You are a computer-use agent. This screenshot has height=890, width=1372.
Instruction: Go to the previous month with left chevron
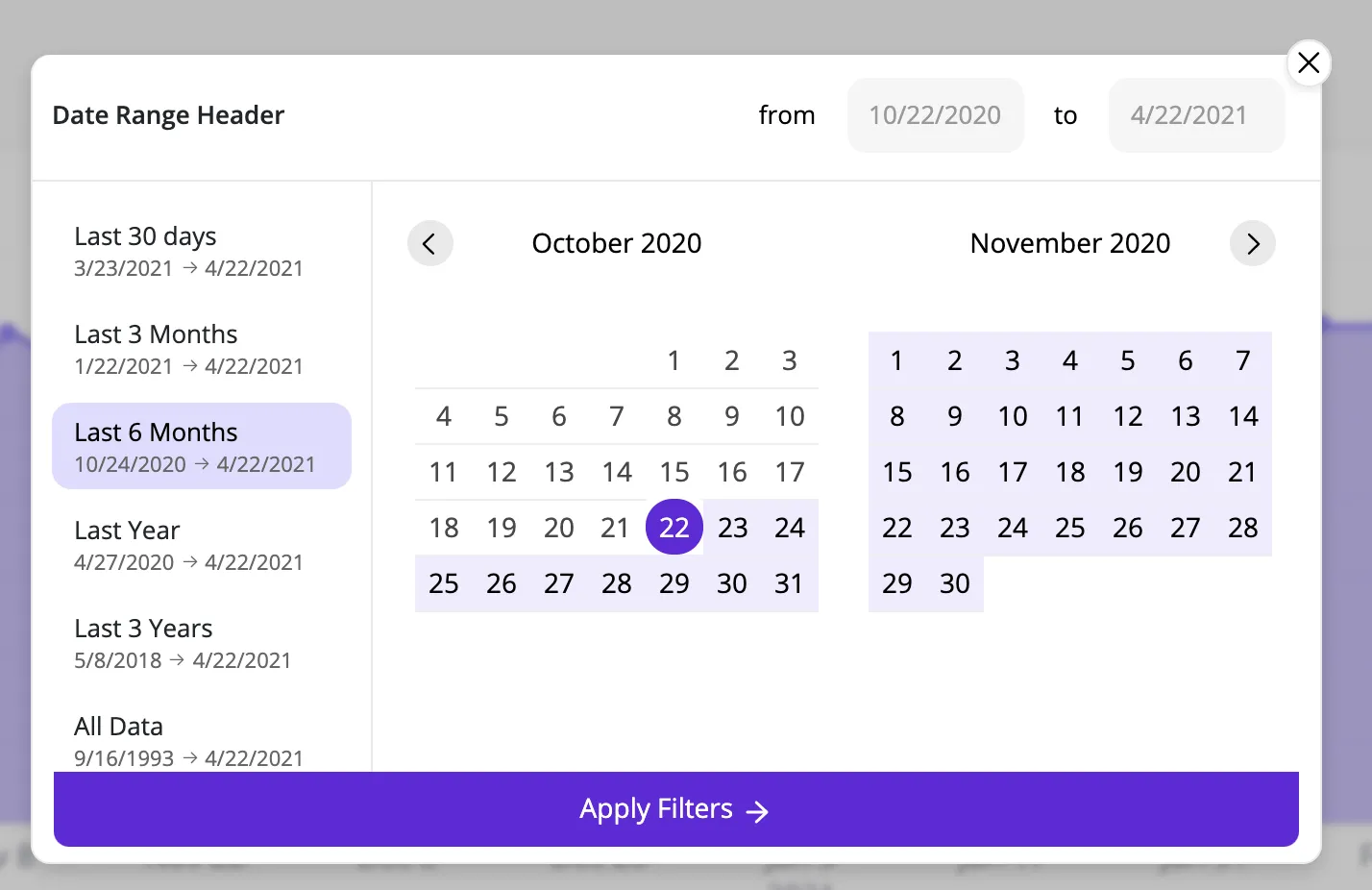[429, 243]
